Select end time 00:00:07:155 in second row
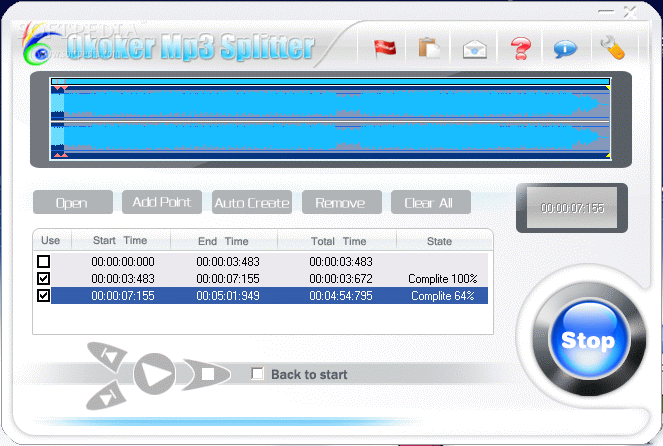This screenshot has width=663, height=446. [x=228, y=279]
